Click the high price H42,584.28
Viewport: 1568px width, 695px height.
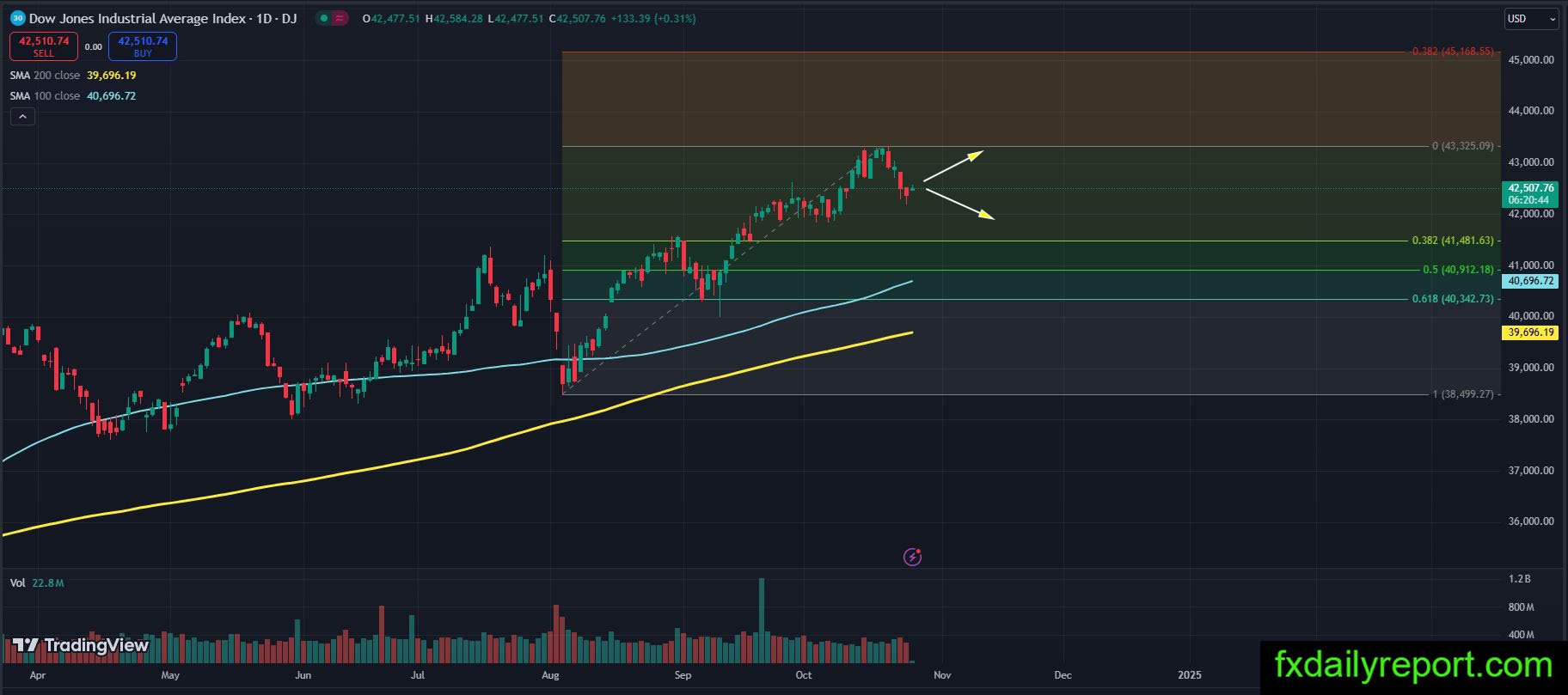[x=455, y=18]
